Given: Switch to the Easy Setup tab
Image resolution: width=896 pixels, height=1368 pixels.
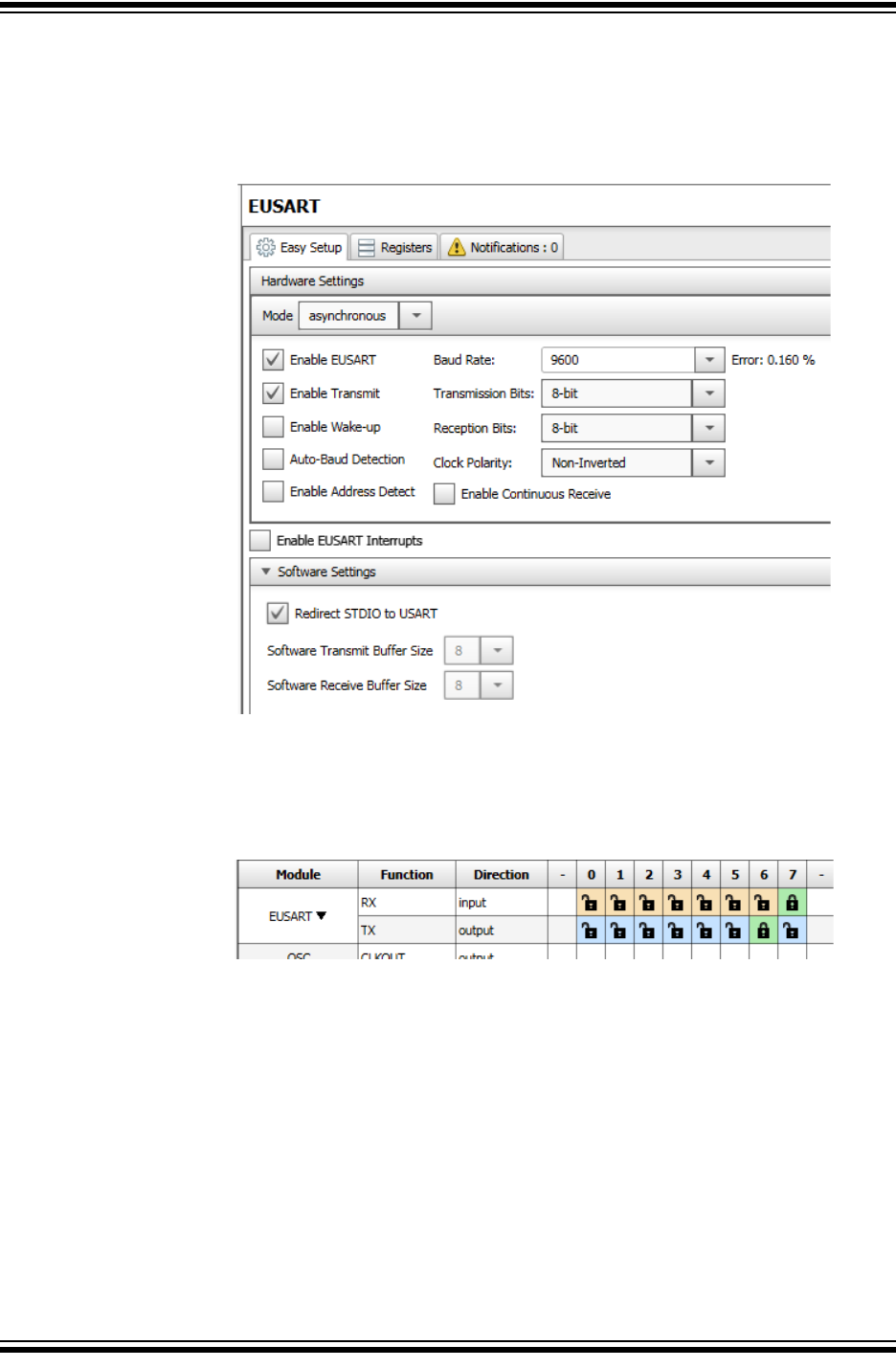Looking at the screenshot, I should [300, 247].
